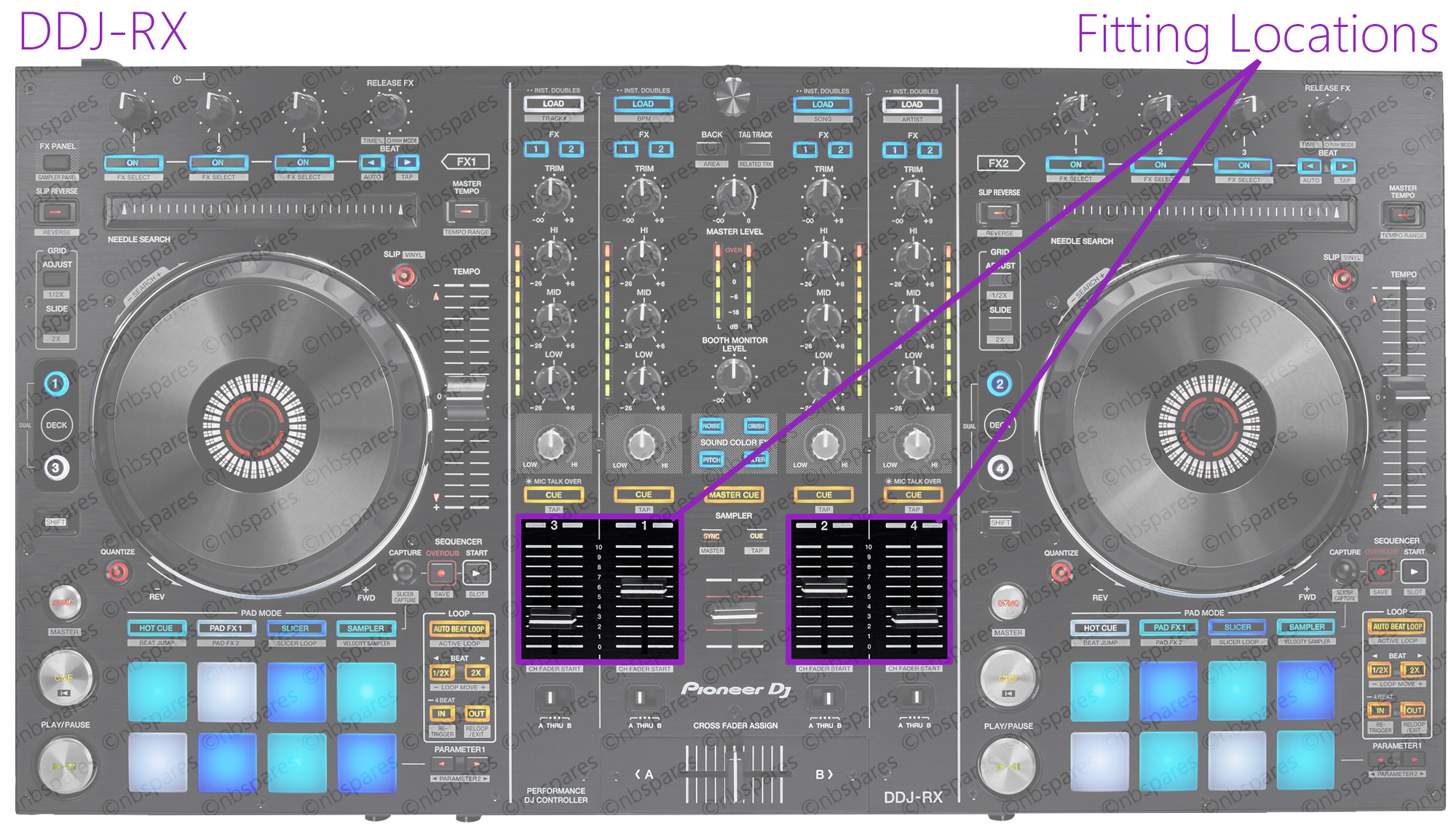The width and height of the screenshot is (1456, 837).
Task: Turn on FX2 effect 1 ON button
Action: point(1075,164)
